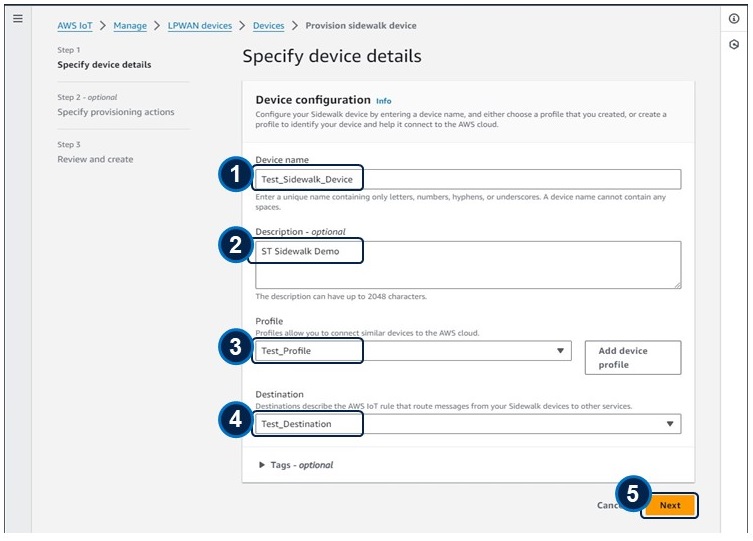Open the Destination dropdown

click(468, 424)
